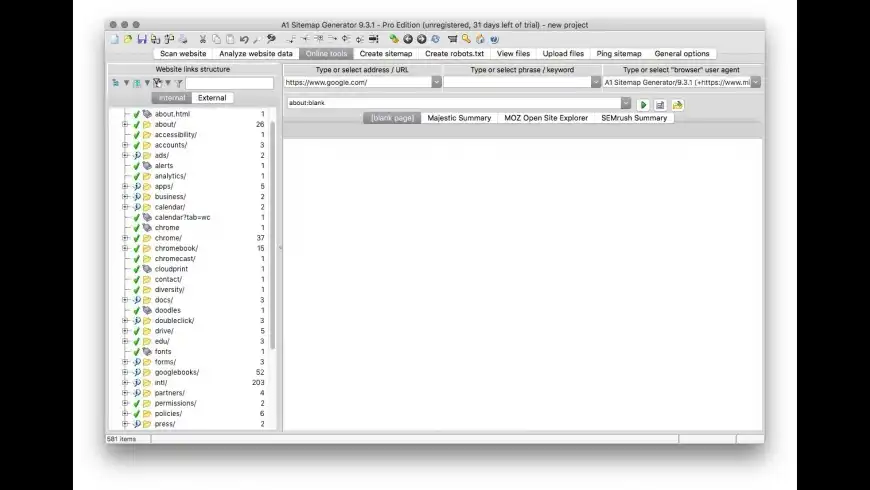Screen dimensions: 870x490
Task: Click the "581 items" status bar text
Action: pyautogui.click(x=122, y=439)
